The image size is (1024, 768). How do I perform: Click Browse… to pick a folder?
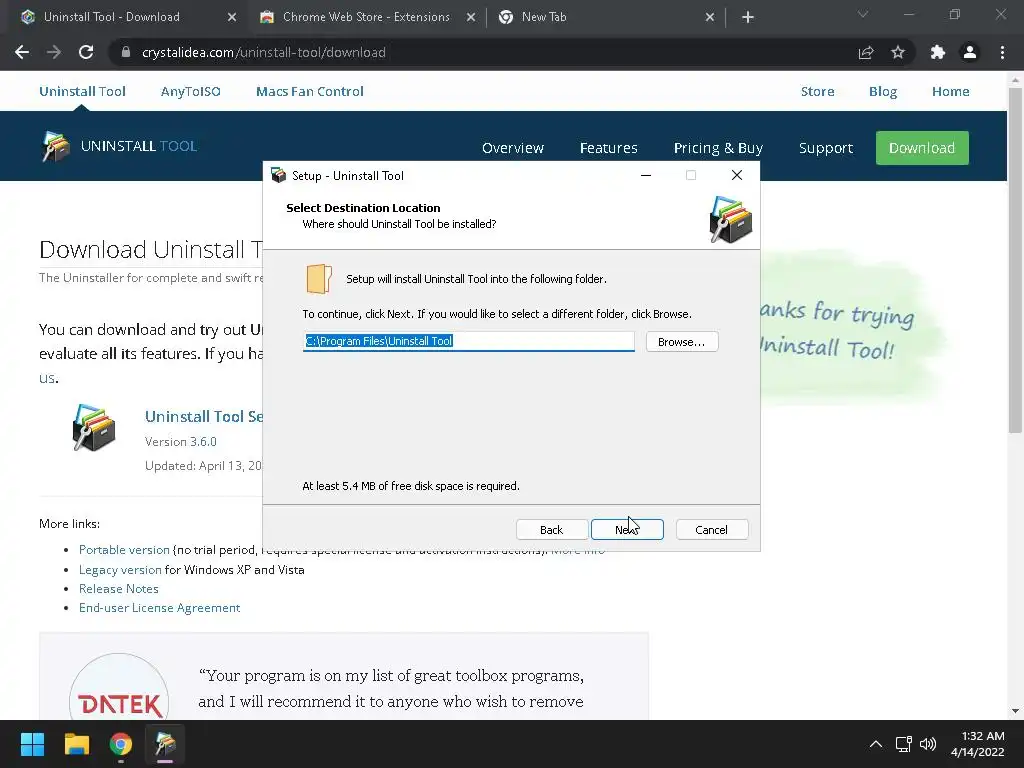pos(682,342)
